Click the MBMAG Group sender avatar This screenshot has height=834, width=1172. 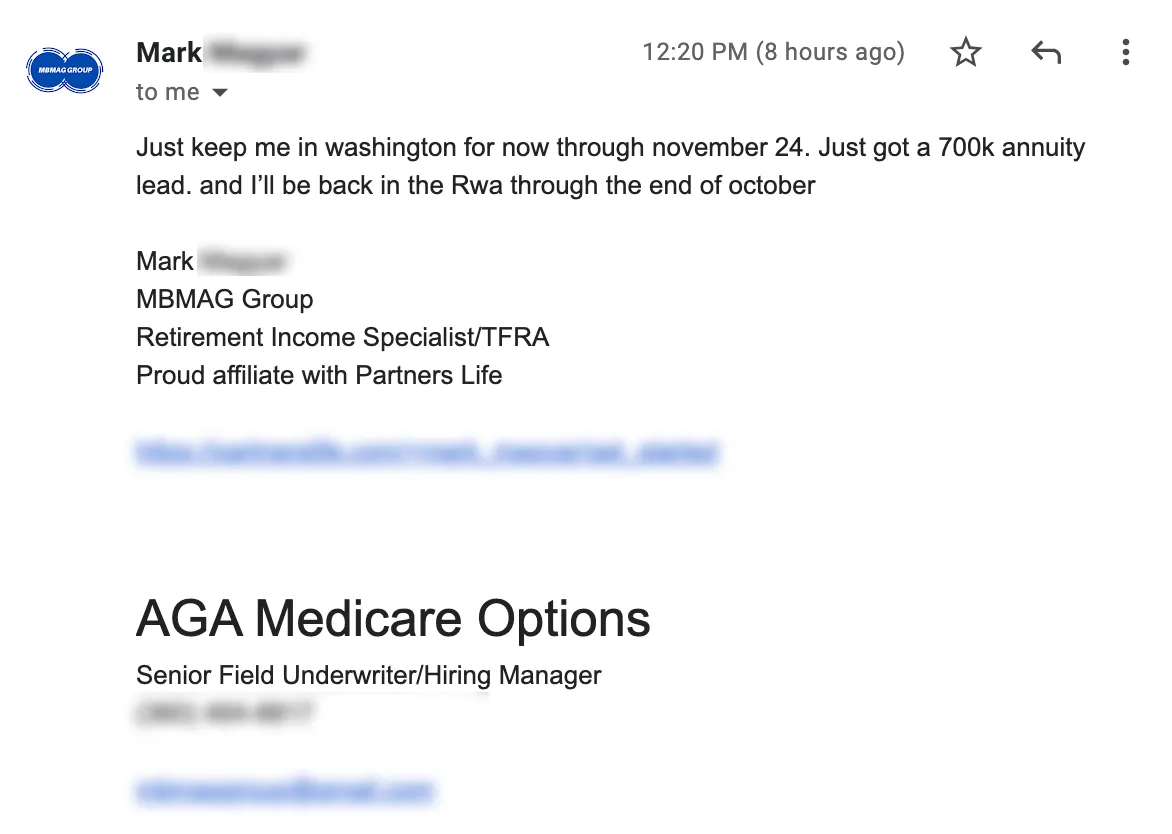tap(65, 70)
